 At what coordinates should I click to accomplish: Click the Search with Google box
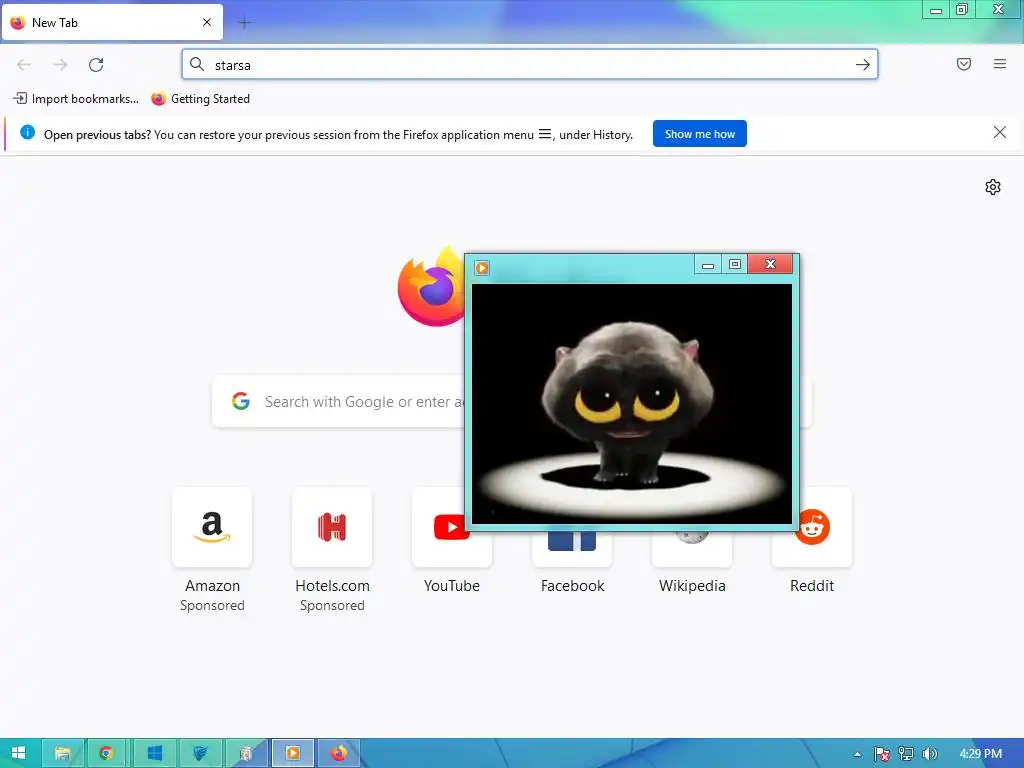511,402
